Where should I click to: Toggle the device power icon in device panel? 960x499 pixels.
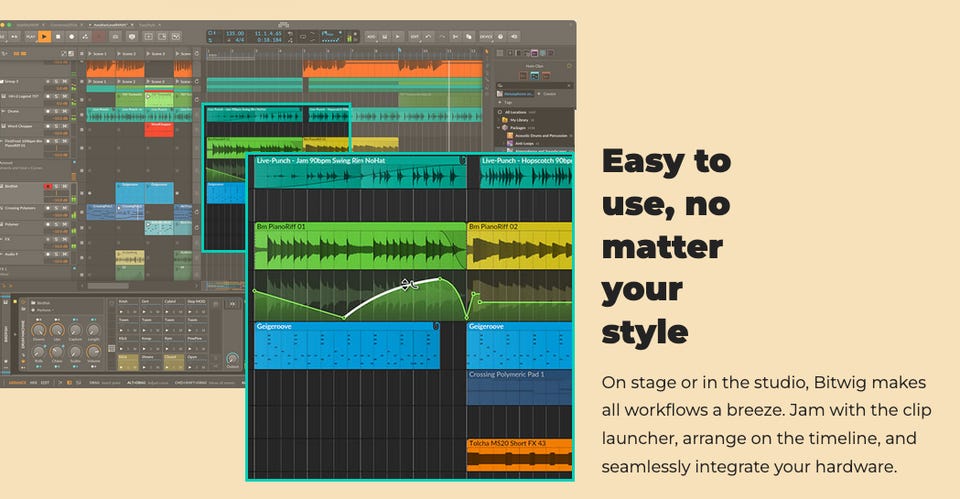[23, 302]
